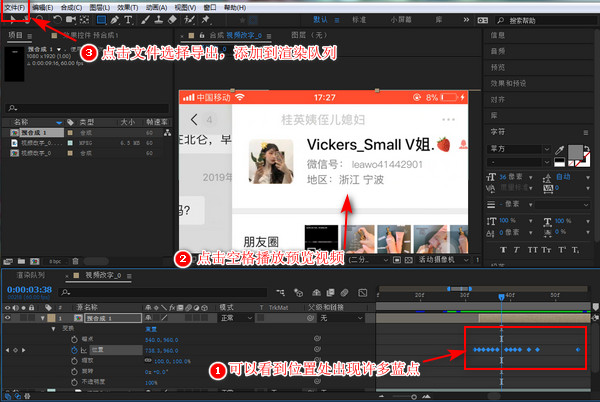600x402 pixels.
Task: Choose the Brush tool
Action: [x=144, y=19]
